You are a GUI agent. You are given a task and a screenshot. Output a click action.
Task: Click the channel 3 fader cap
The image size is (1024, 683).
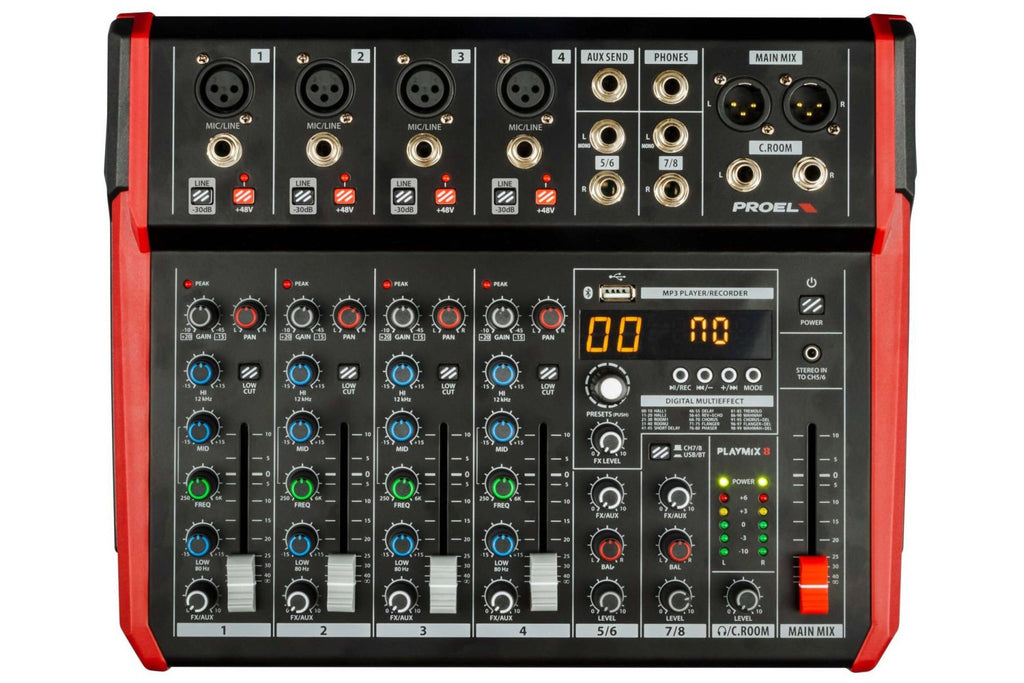[x=443, y=584]
